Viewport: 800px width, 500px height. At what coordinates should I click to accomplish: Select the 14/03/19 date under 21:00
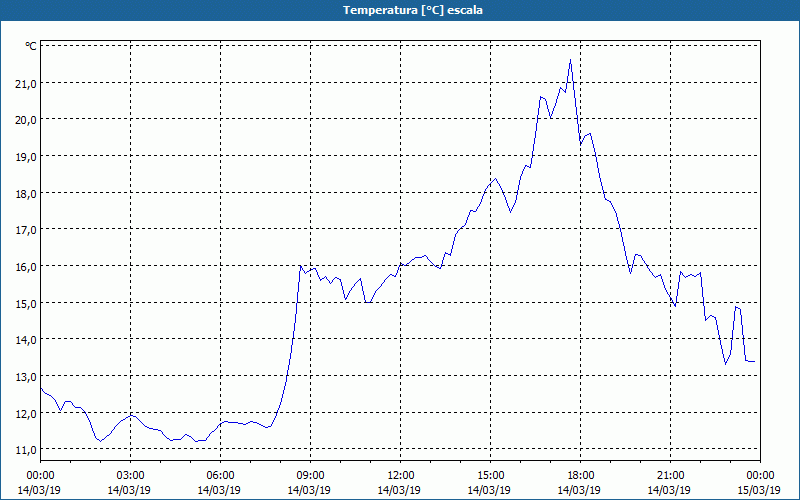coord(669,490)
